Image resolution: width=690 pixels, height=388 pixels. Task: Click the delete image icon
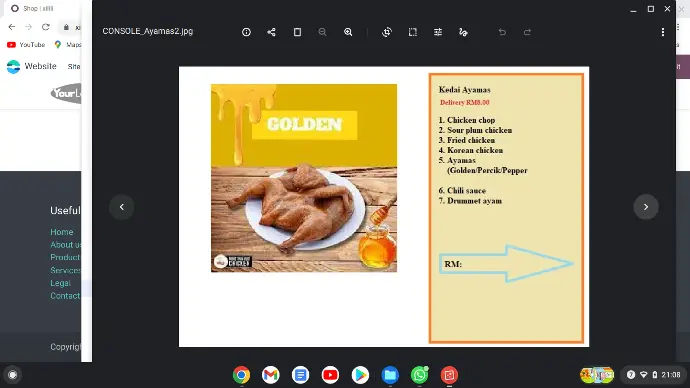[x=297, y=32]
